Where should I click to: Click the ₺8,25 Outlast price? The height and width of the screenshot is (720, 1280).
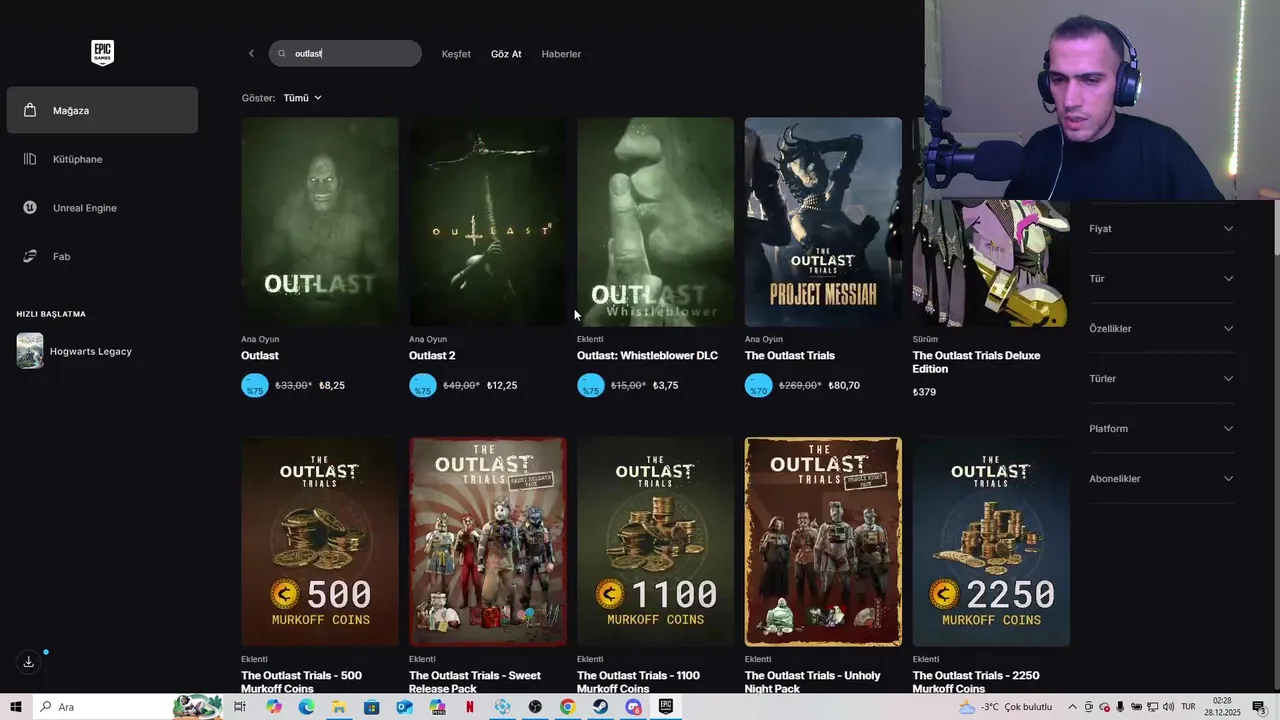pos(332,385)
